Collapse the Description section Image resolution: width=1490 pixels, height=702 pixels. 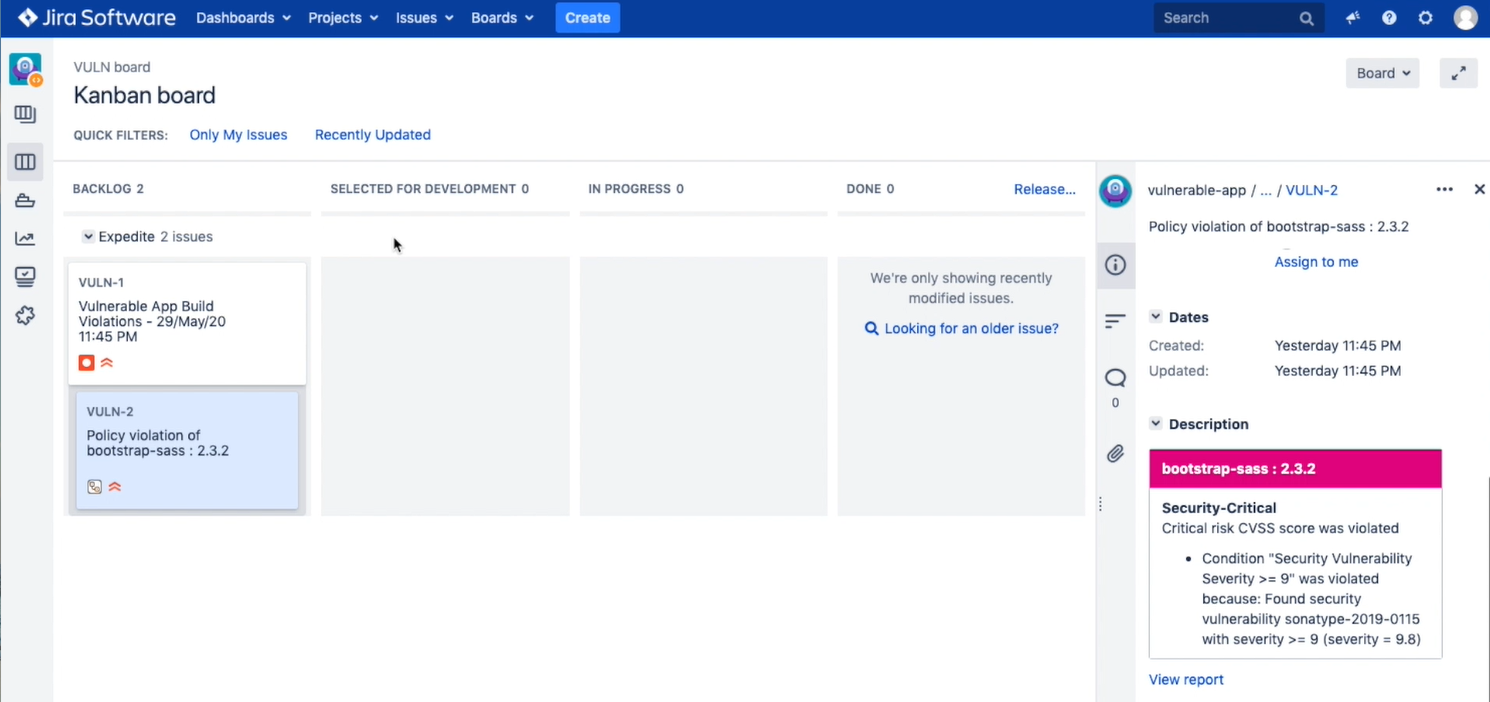(x=1156, y=424)
